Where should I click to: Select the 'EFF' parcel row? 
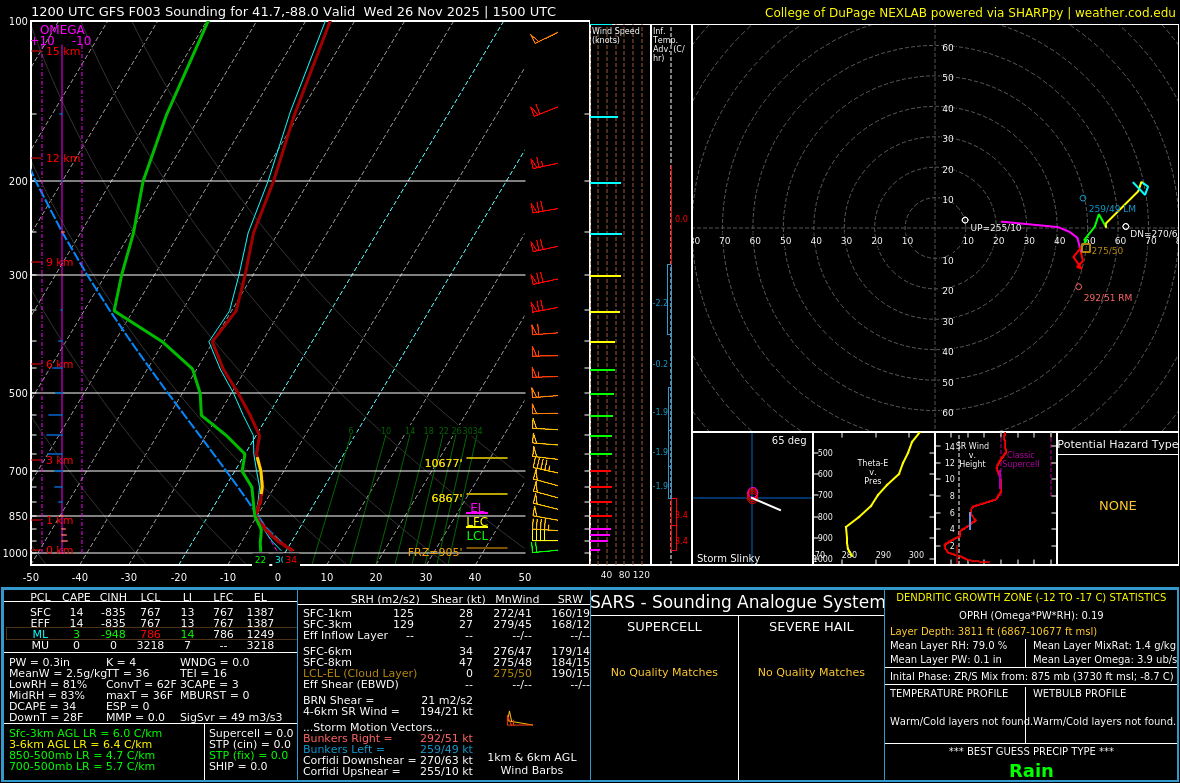point(151,623)
